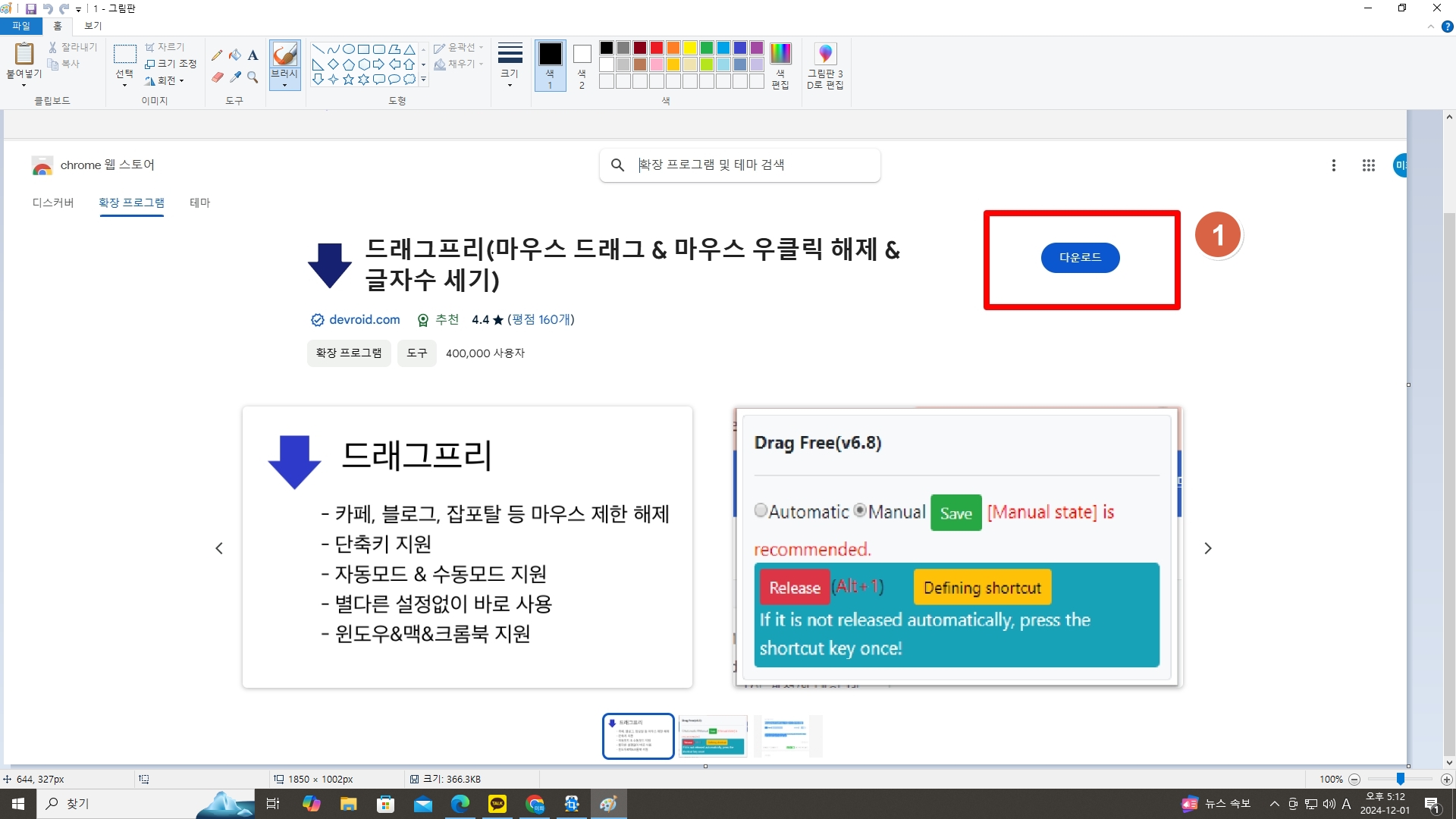The height and width of the screenshot is (819, 1456).
Task: Click the Save icon in the quick access toolbar
Action: (x=31, y=8)
